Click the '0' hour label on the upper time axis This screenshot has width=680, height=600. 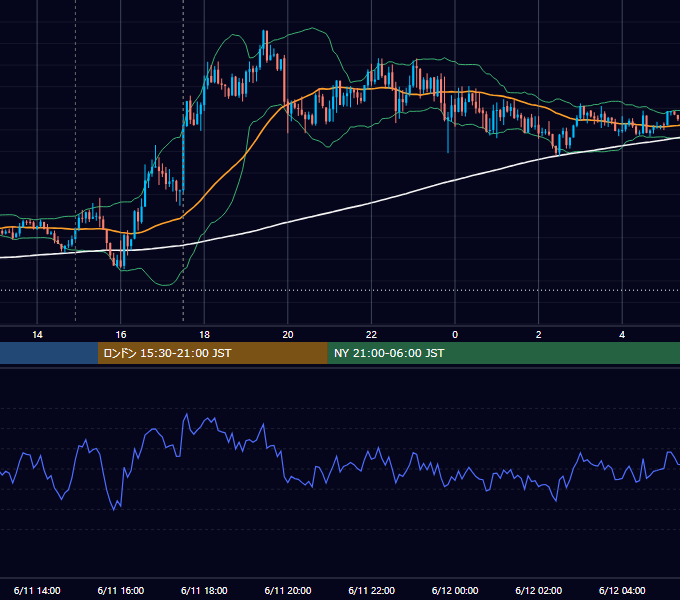[x=455, y=335]
